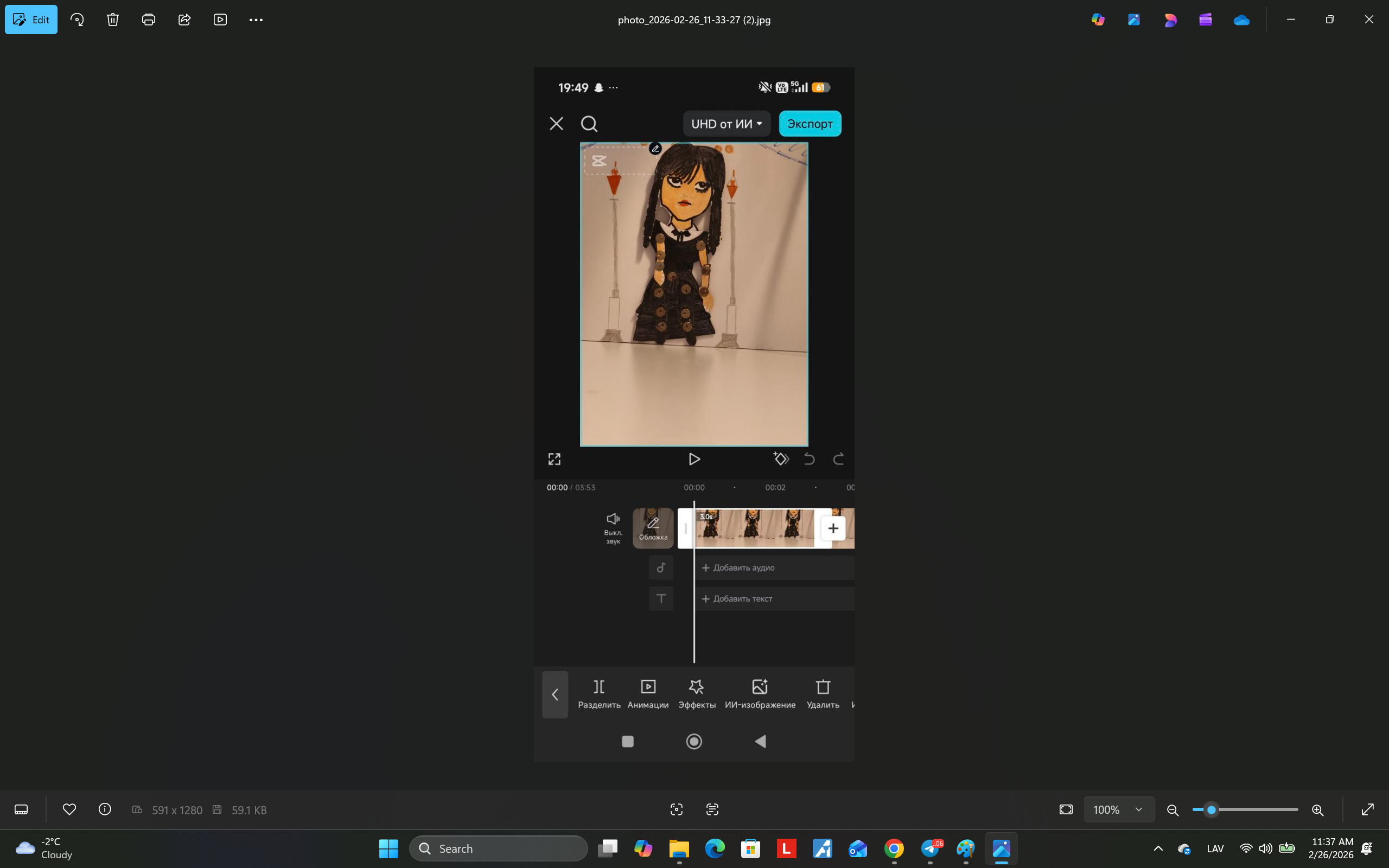The width and height of the screenshot is (1389, 868).
Task: Scan text in image with OCR icon
Action: [712, 809]
